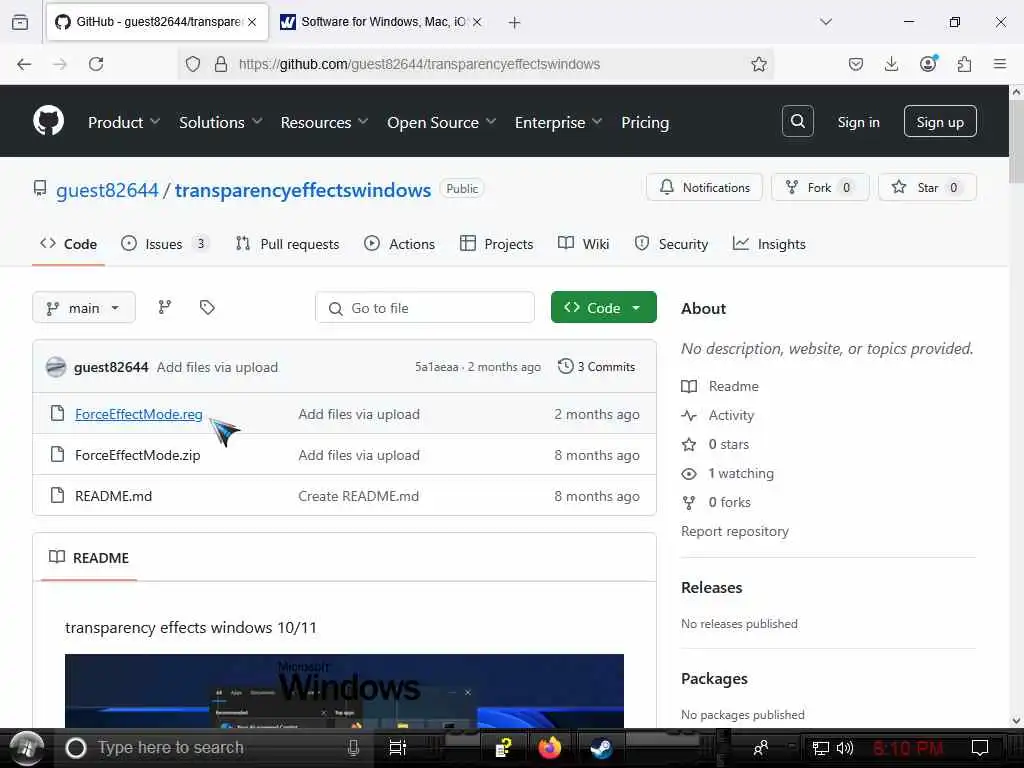Viewport: 1024px width, 768px height.
Task: Click the network tray icon
Action: click(820, 747)
